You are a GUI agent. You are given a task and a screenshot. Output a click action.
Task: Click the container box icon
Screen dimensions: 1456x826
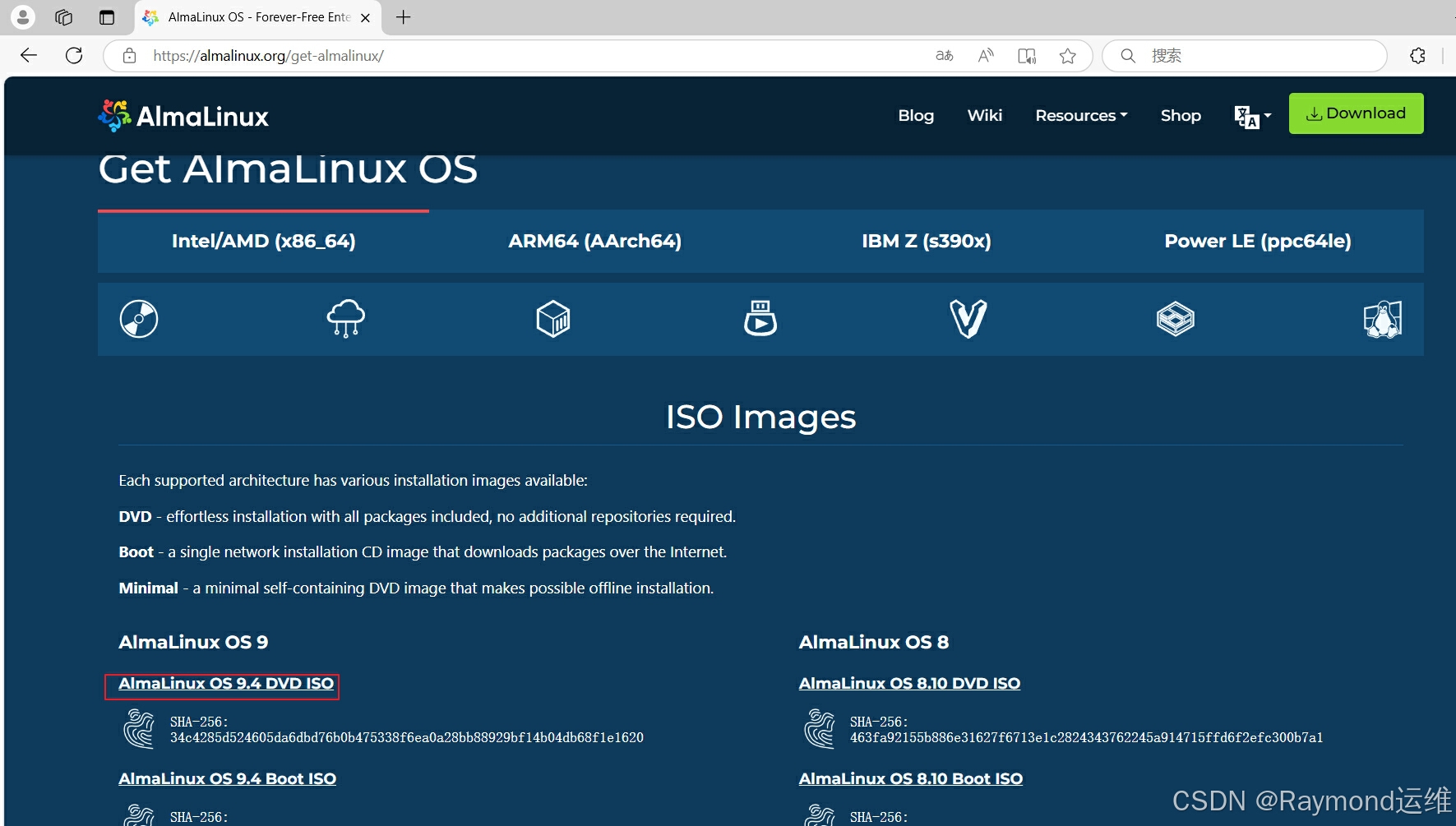pos(553,319)
